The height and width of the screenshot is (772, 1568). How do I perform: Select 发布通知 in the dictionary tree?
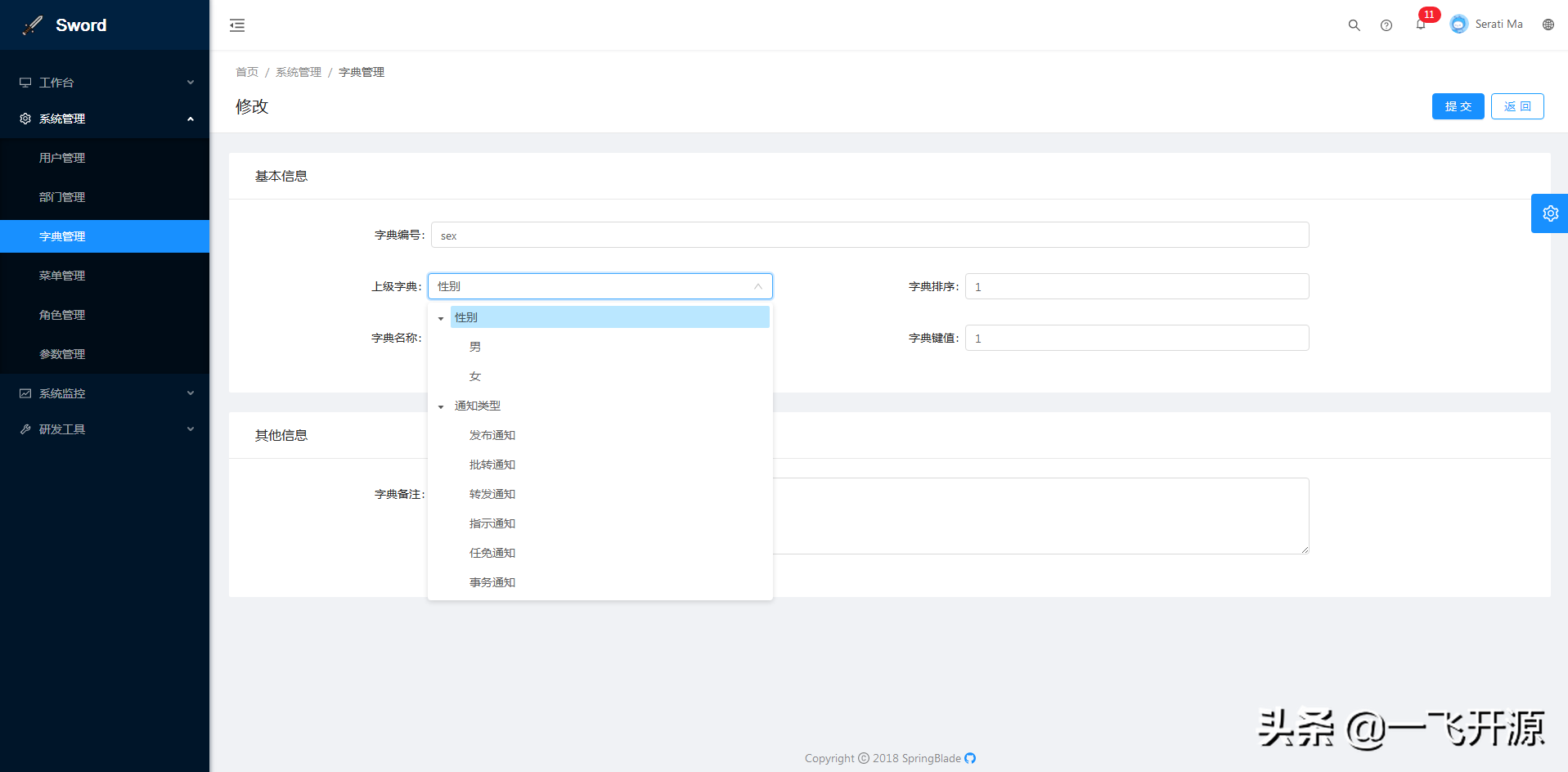492,435
